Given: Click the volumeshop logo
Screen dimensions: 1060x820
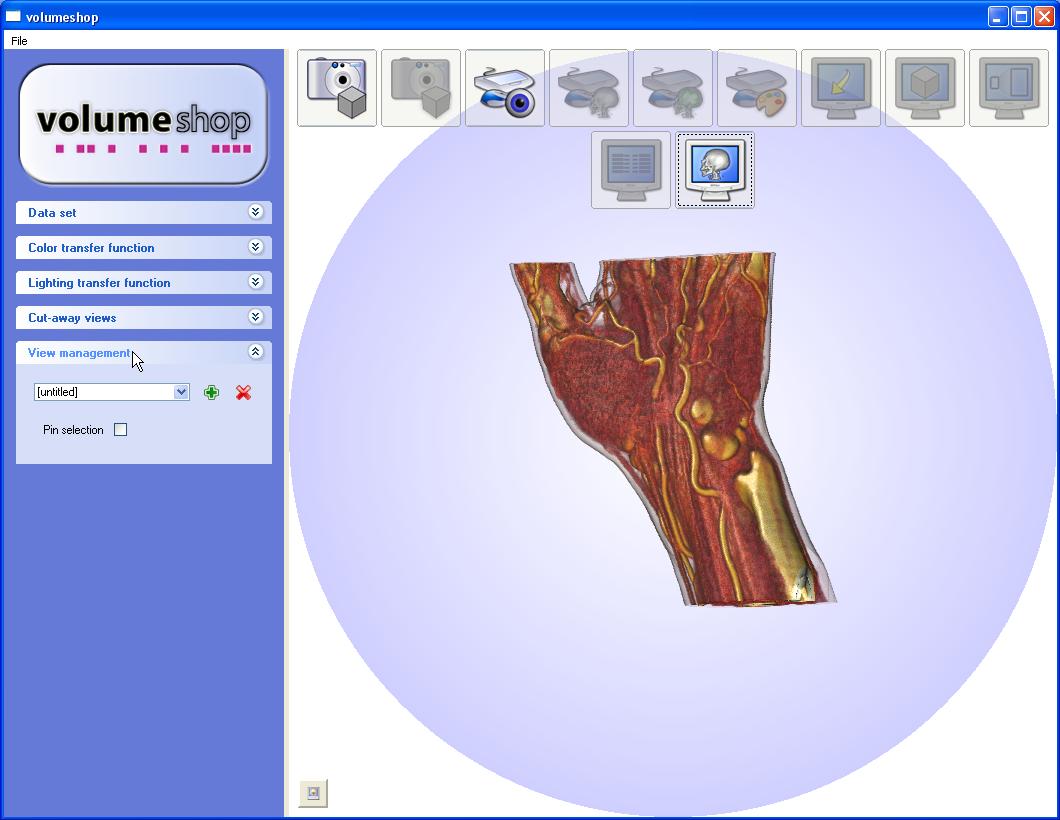Looking at the screenshot, I should click(x=143, y=124).
